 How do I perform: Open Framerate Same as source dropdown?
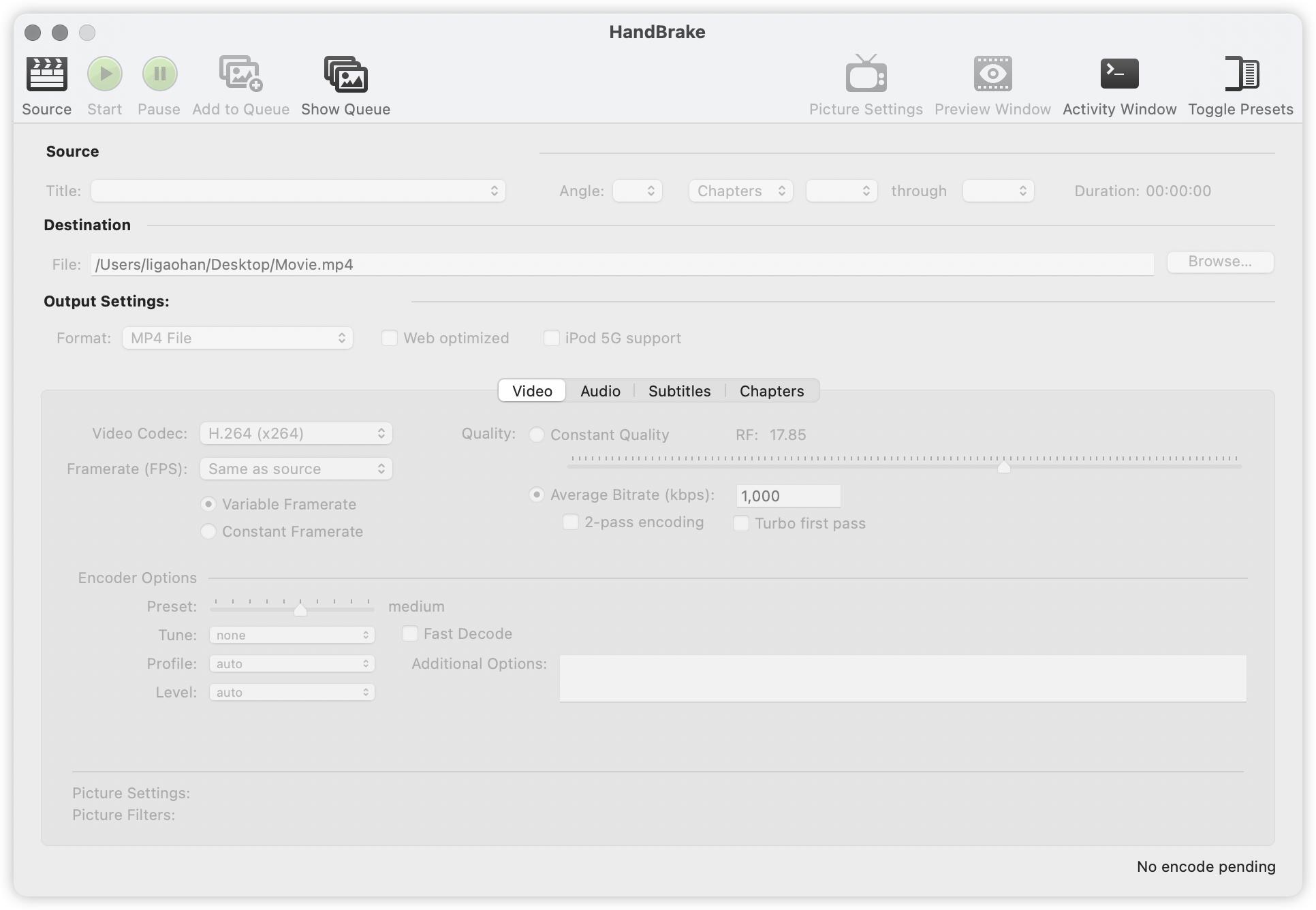pyautogui.click(x=296, y=469)
